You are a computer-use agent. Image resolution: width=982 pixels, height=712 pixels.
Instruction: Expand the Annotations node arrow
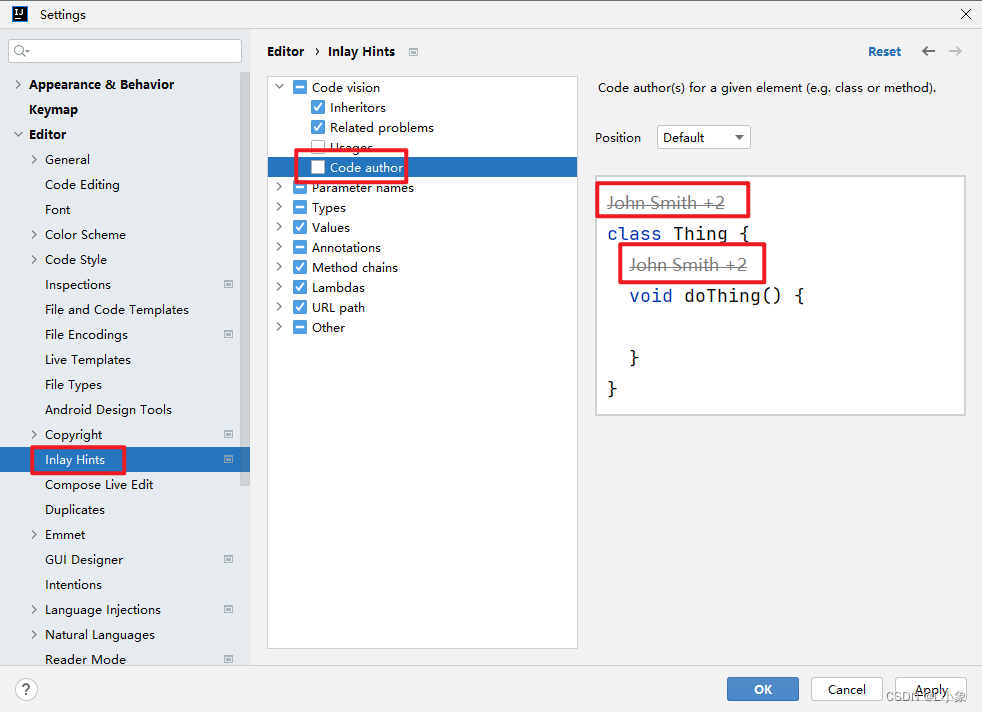(279, 247)
